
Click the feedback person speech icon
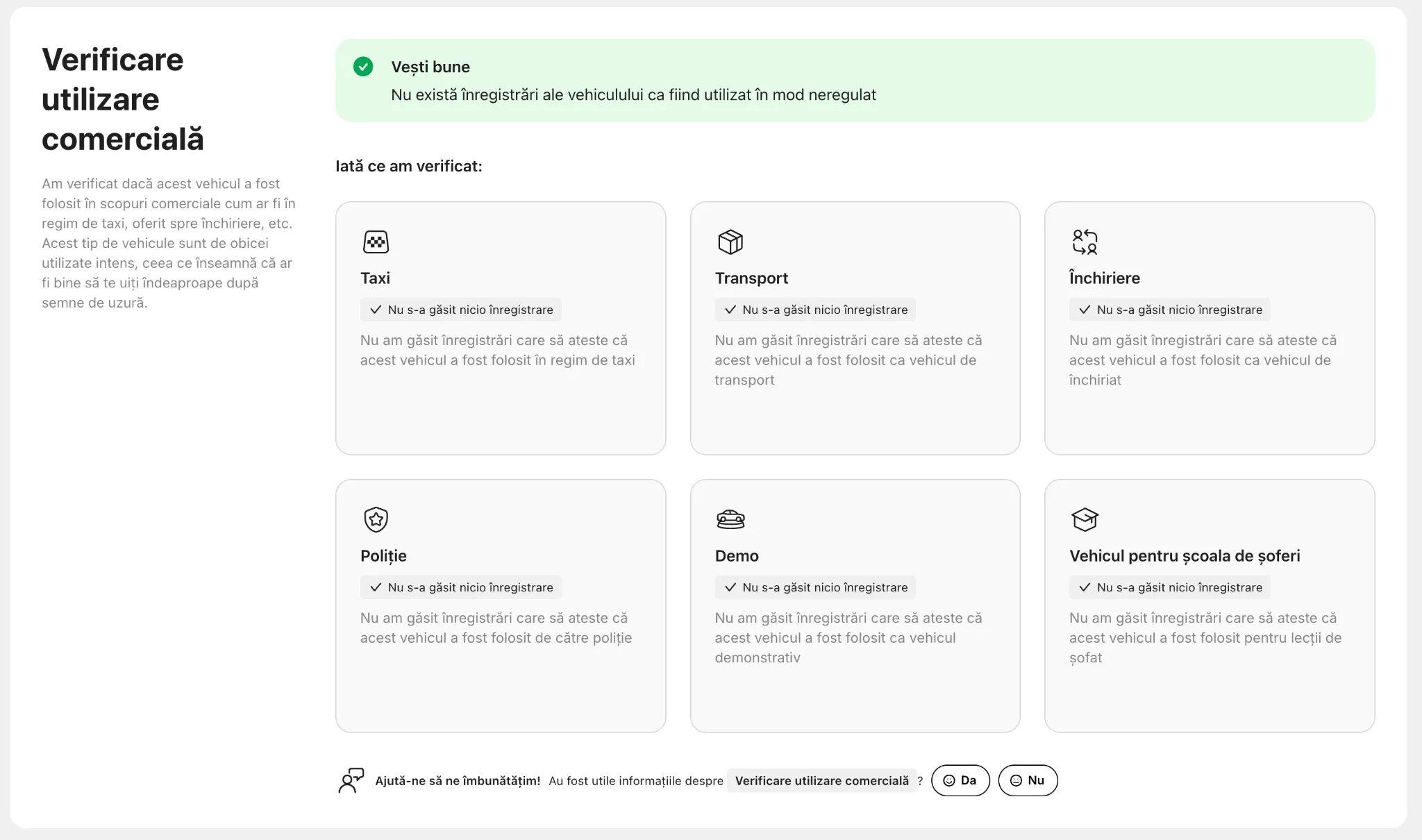(x=351, y=780)
